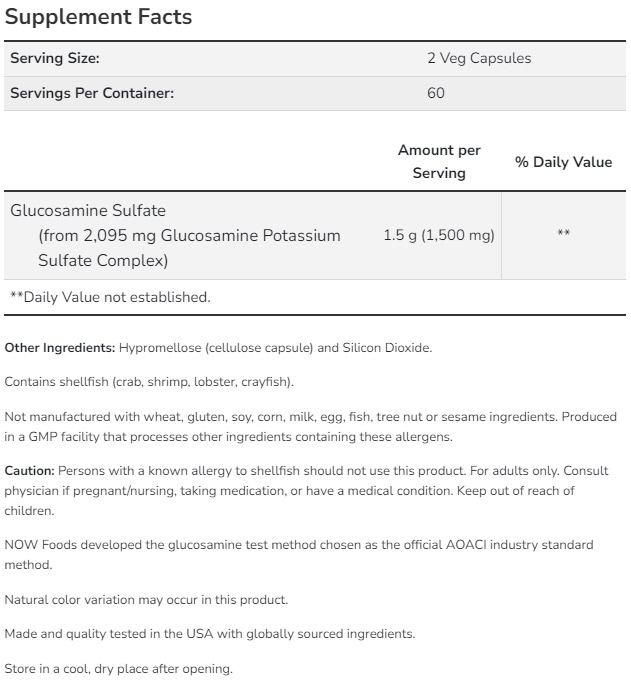This screenshot has height=685, width=631.
Task: Click the Other Ingredients label
Action: (x=60, y=348)
